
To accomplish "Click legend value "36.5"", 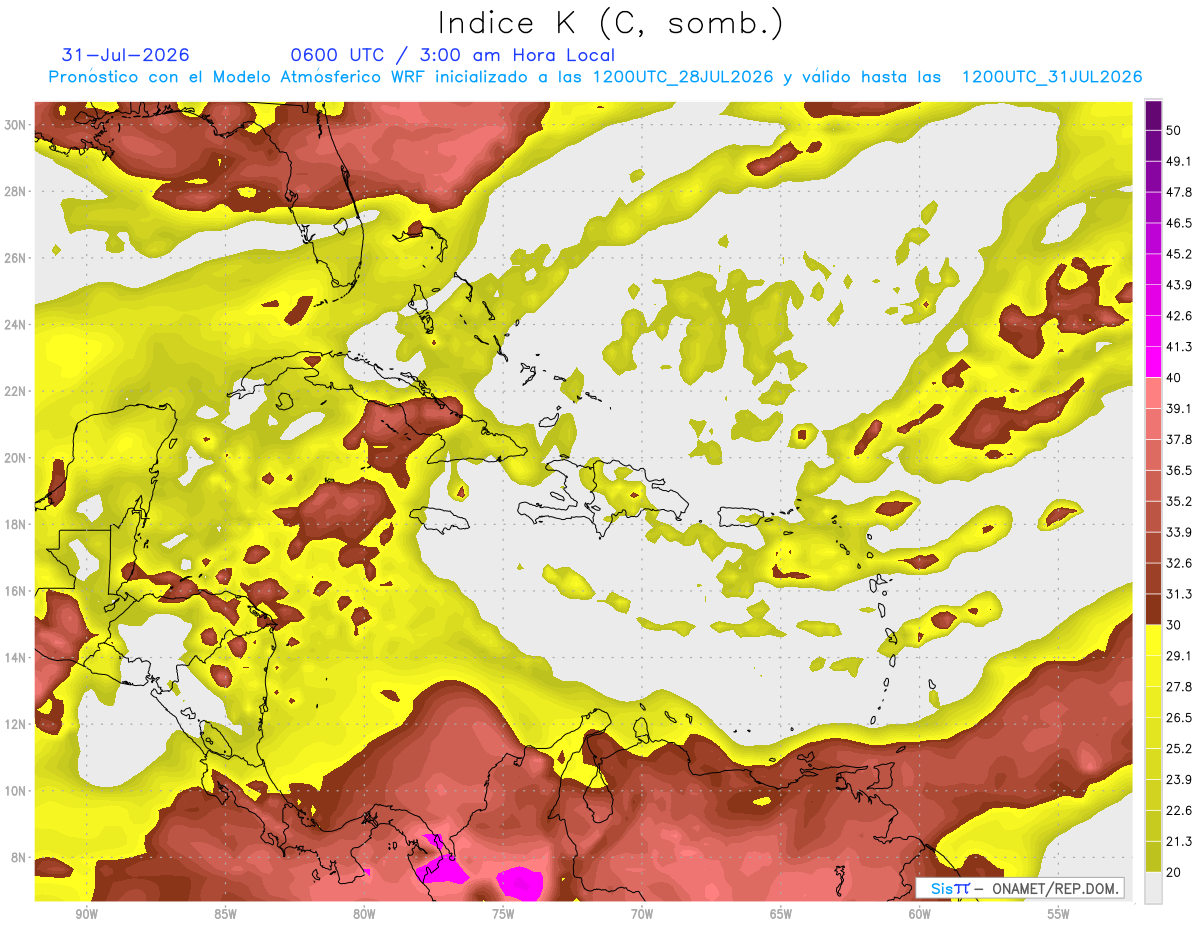I will (x=1179, y=470).
